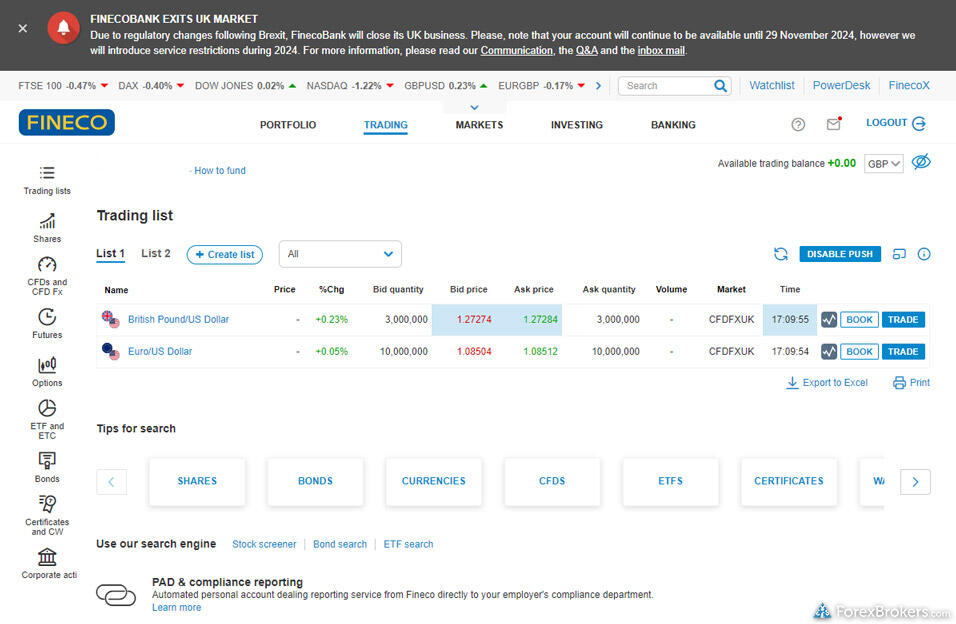The image size is (956, 624).
Task: Toggle balance visibility eye icon
Action: [x=921, y=162]
